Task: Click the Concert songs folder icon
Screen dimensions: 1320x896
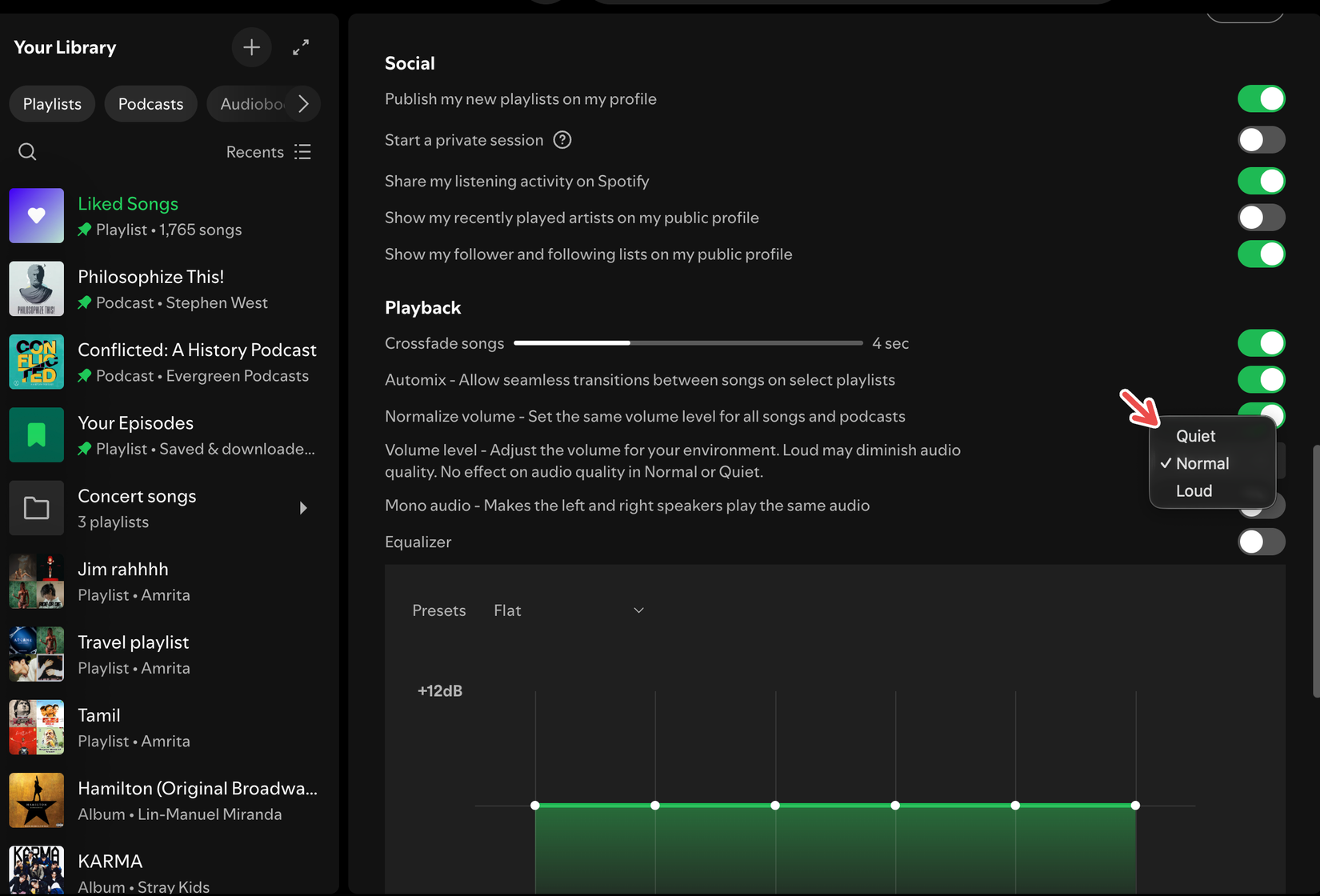Action: pyautogui.click(x=36, y=507)
